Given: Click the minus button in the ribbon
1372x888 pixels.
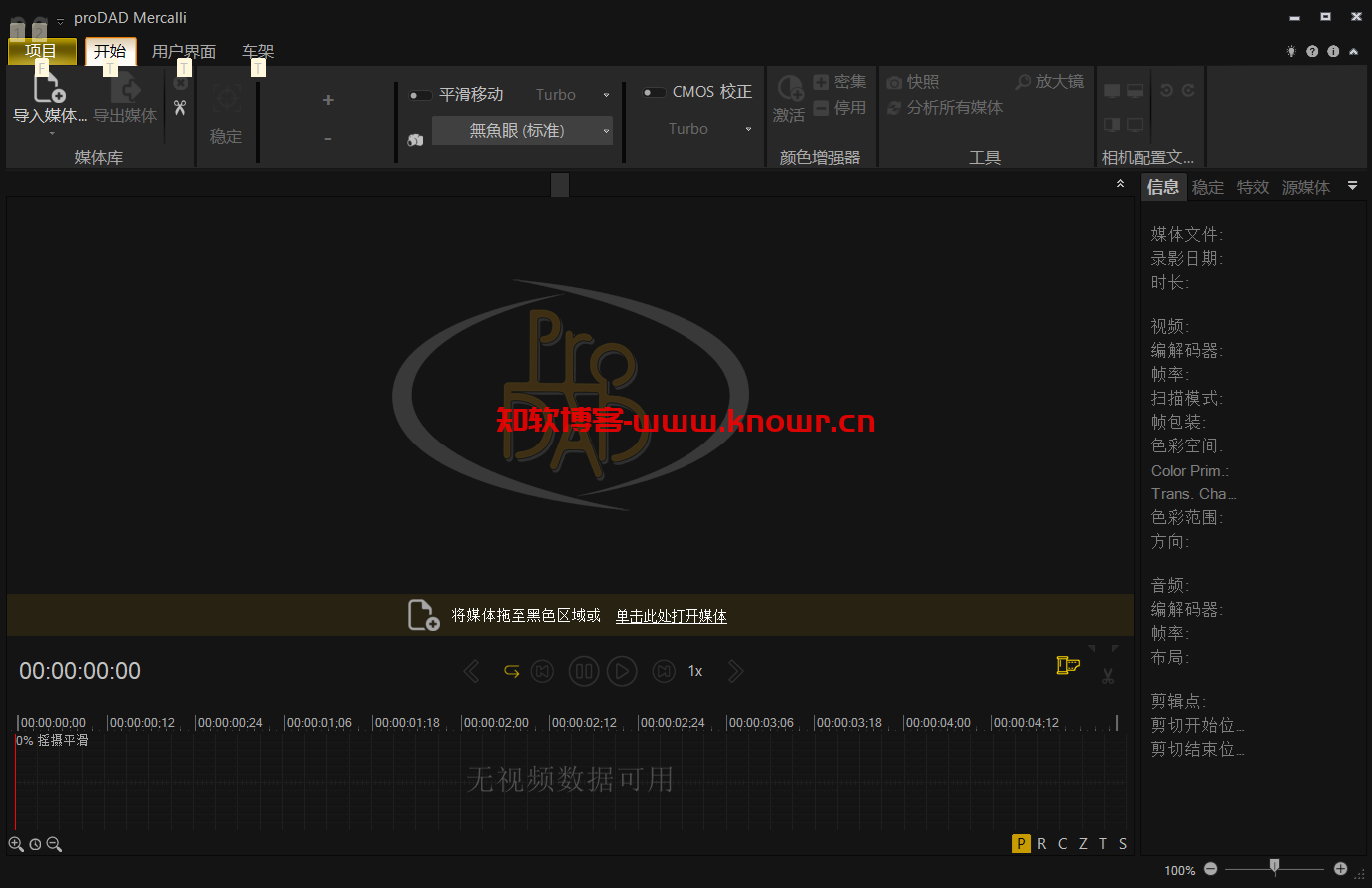Looking at the screenshot, I should point(328,139).
